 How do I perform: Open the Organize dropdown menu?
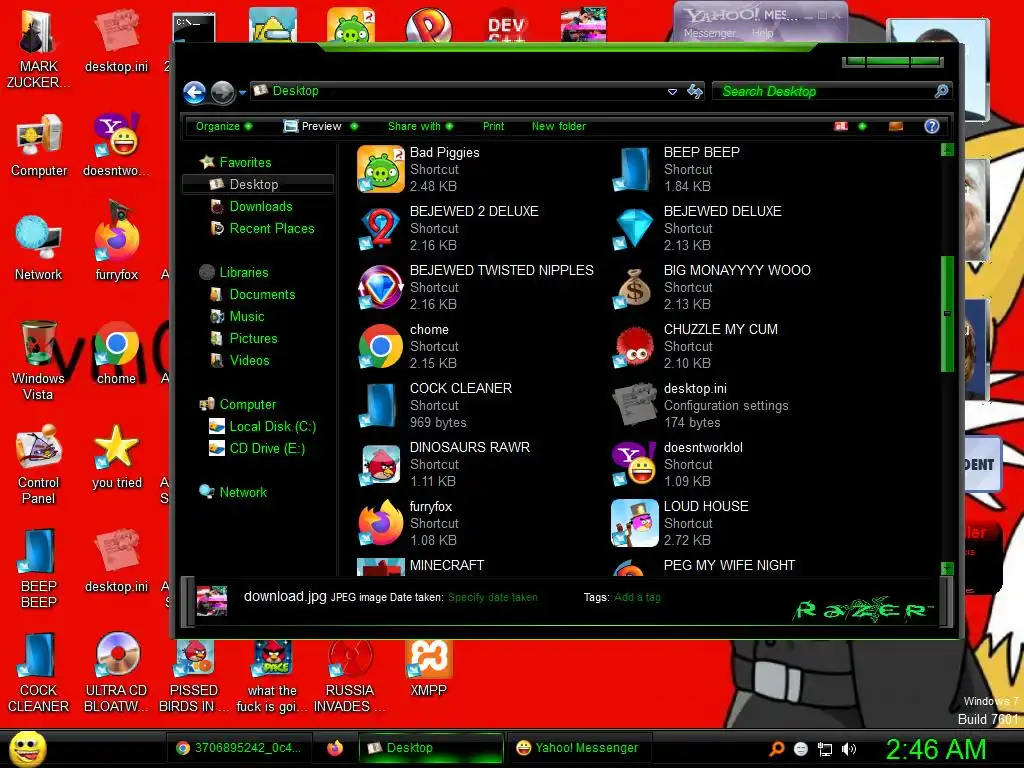(224, 126)
